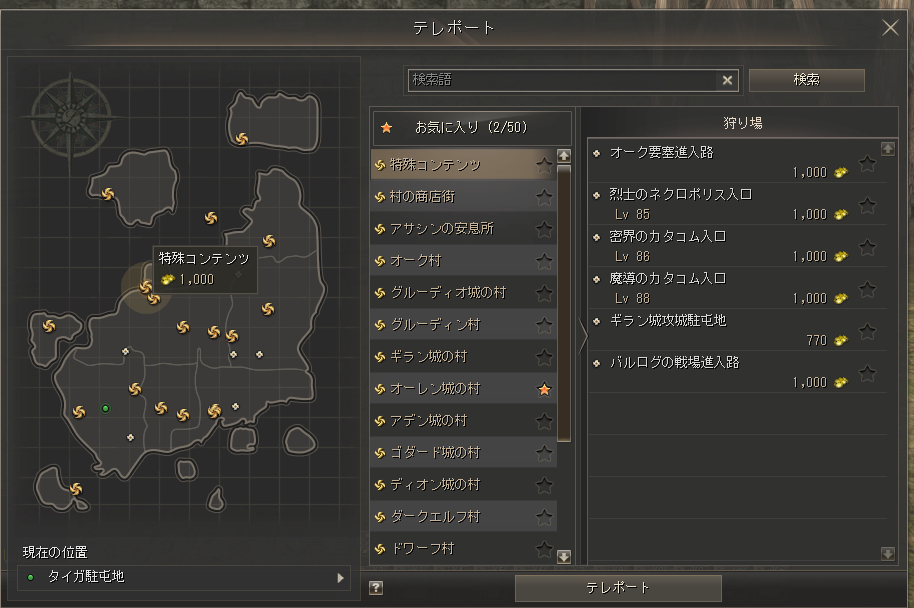Viewport: 914px width, 608px height.
Task: Click the green current position dot on the map
Action: tap(106, 409)
